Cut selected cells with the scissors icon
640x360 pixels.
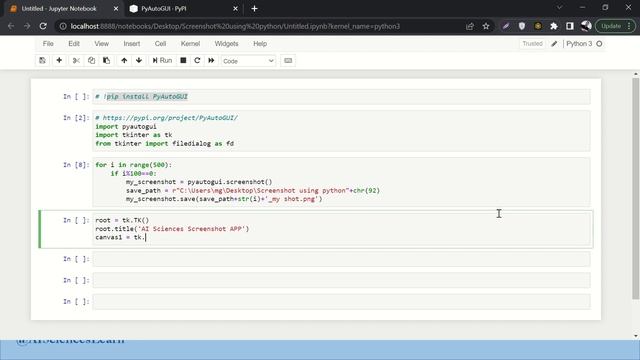point(76,60)
